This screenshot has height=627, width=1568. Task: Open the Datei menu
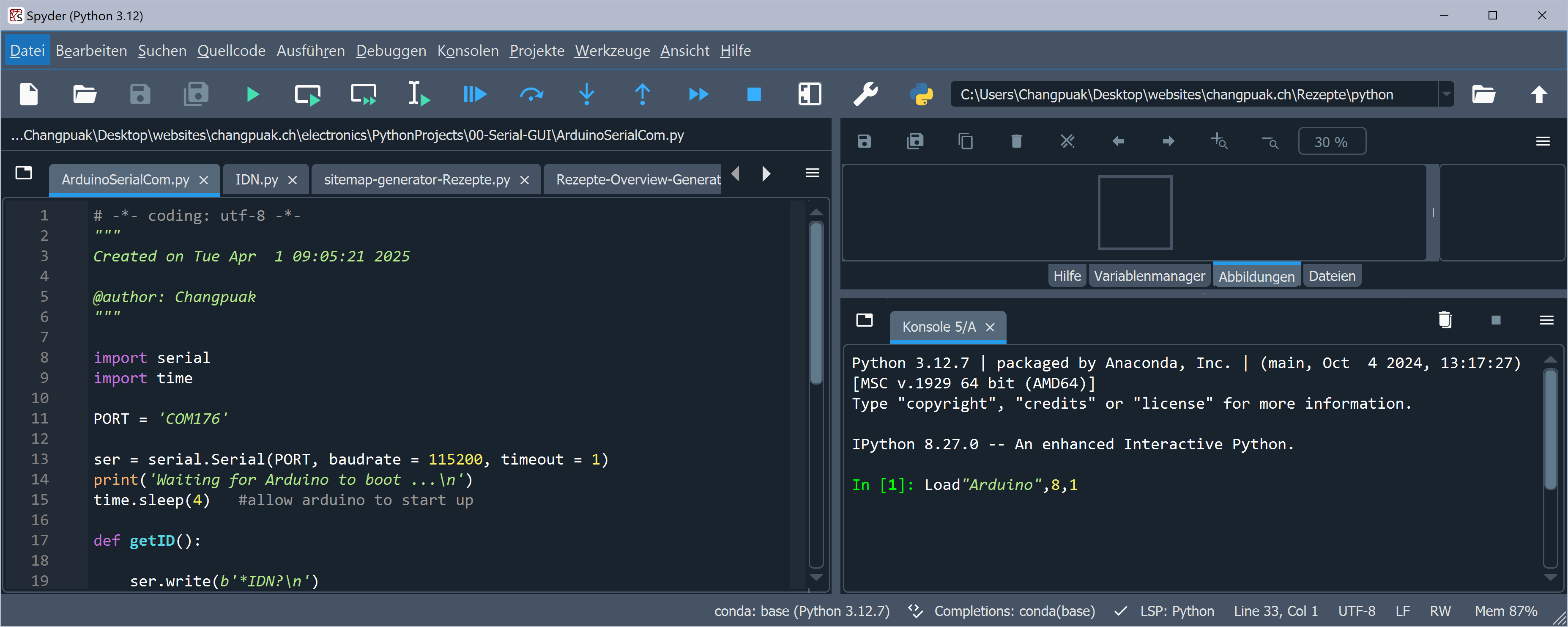(27, 51)
